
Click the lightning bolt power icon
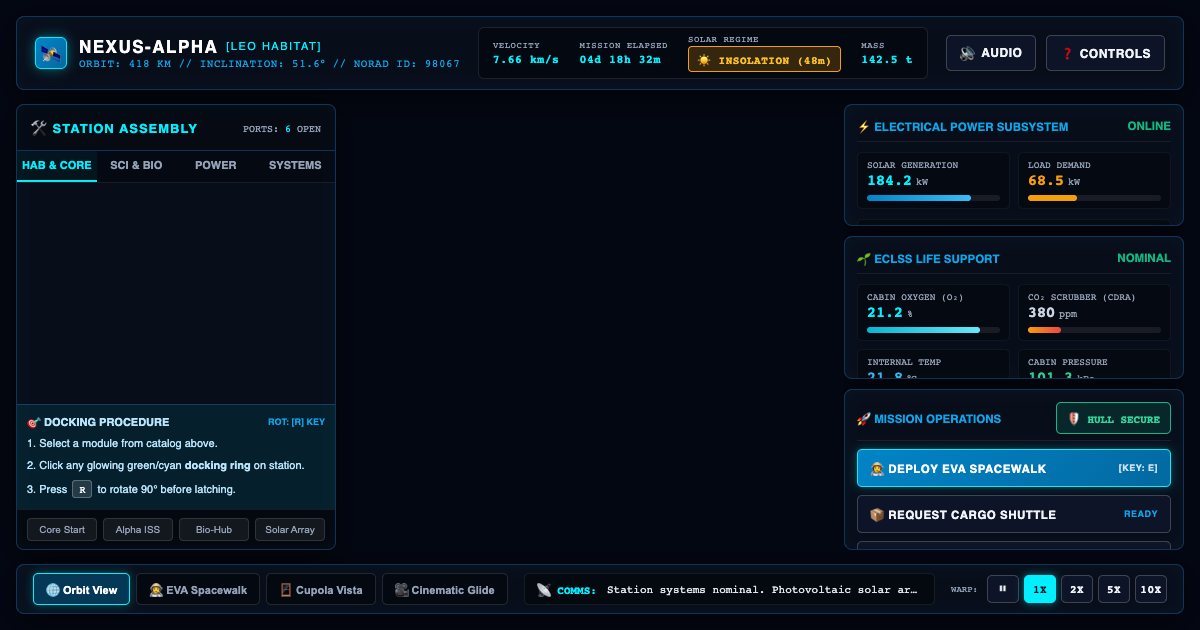(864, 127)
